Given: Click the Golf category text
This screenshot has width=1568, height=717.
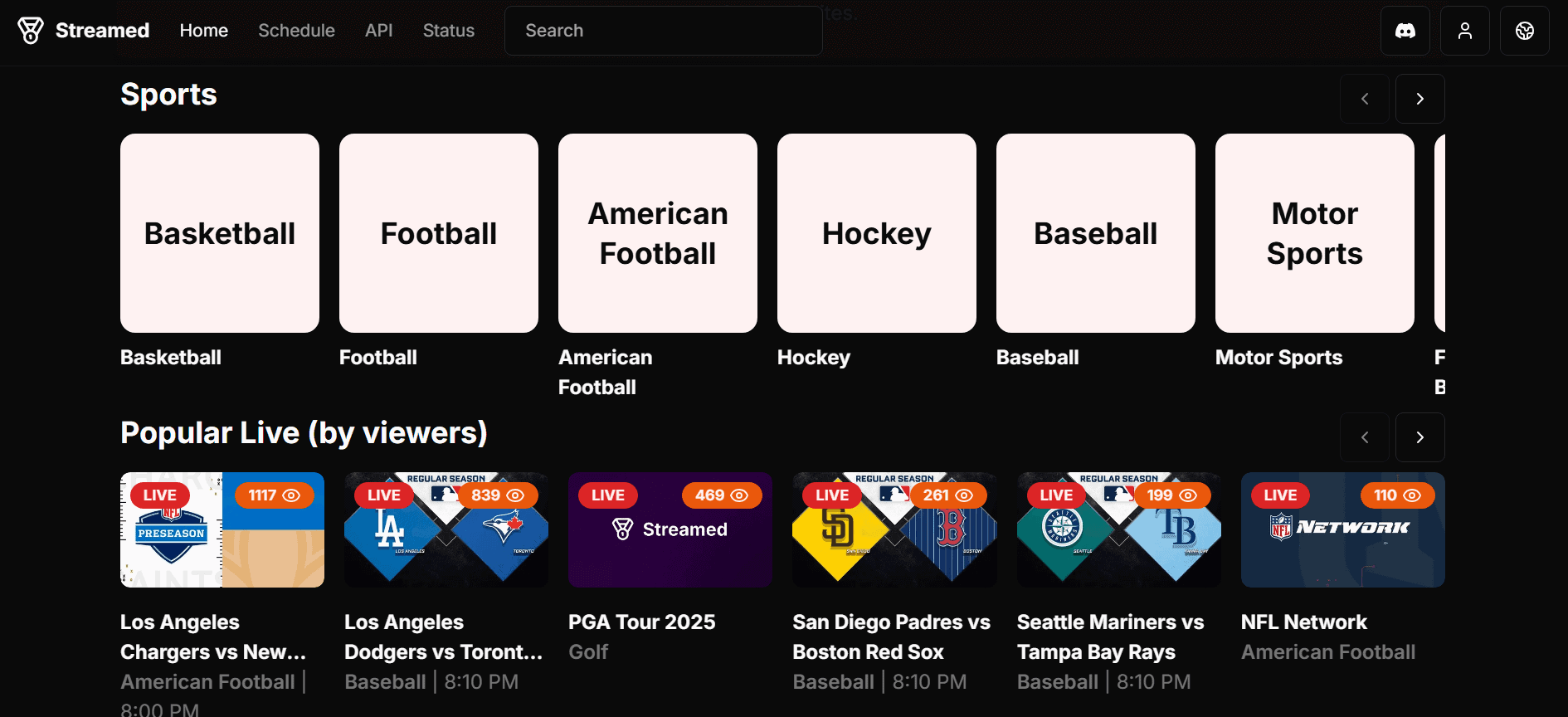Looking at the screenshot, I should tap(588, 652).
